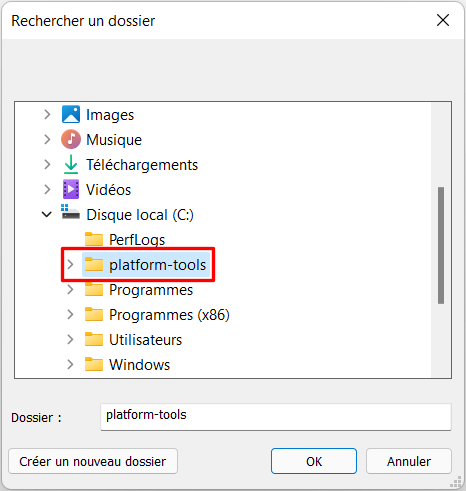Click the vertical scrollbar thumb
The image size is (466, 491).
tap(441, 245)
